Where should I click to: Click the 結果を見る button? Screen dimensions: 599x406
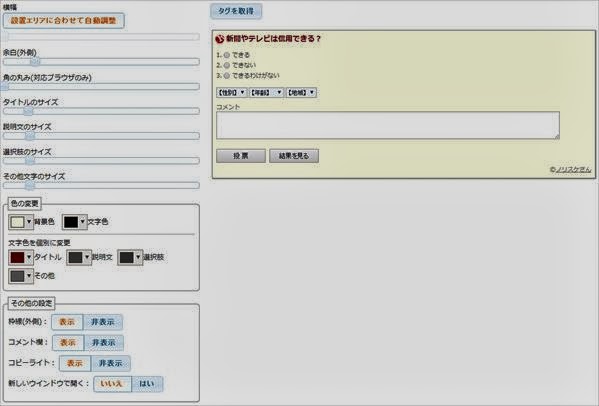(294, 156)
